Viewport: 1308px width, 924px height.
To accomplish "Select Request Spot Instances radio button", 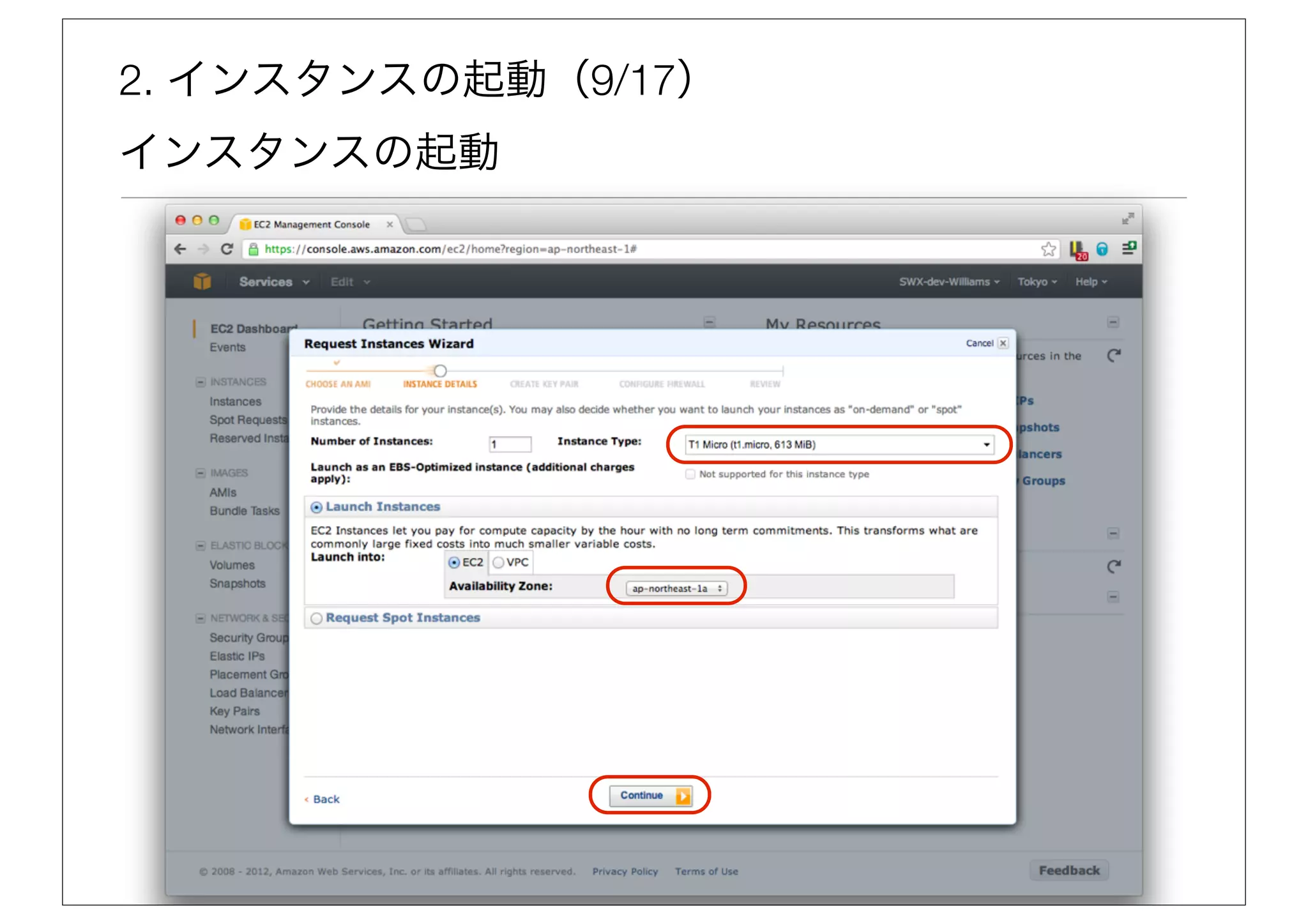I will click(x=316, y=618).
